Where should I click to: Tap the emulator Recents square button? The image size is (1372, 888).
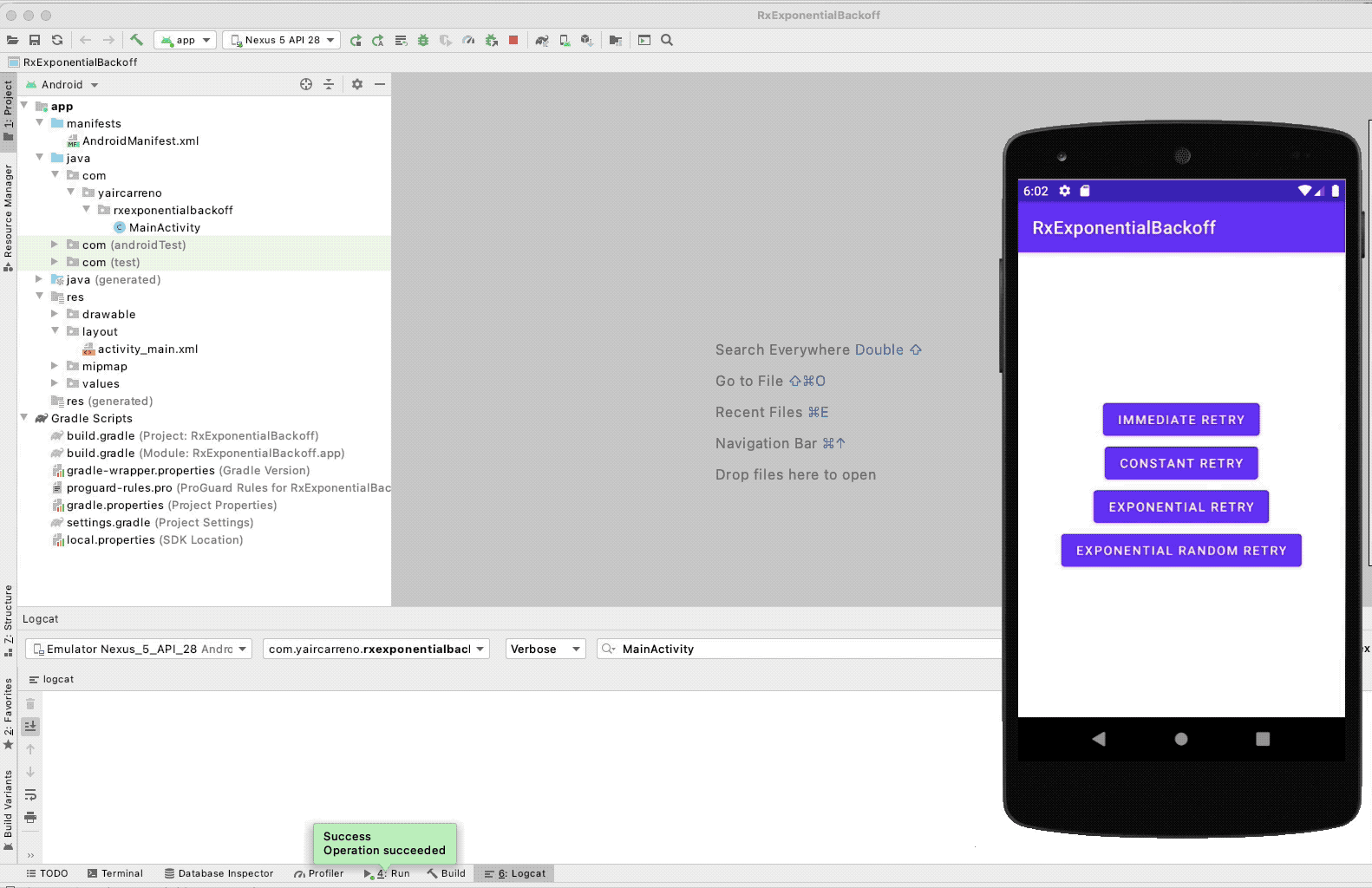[1263, 739]
